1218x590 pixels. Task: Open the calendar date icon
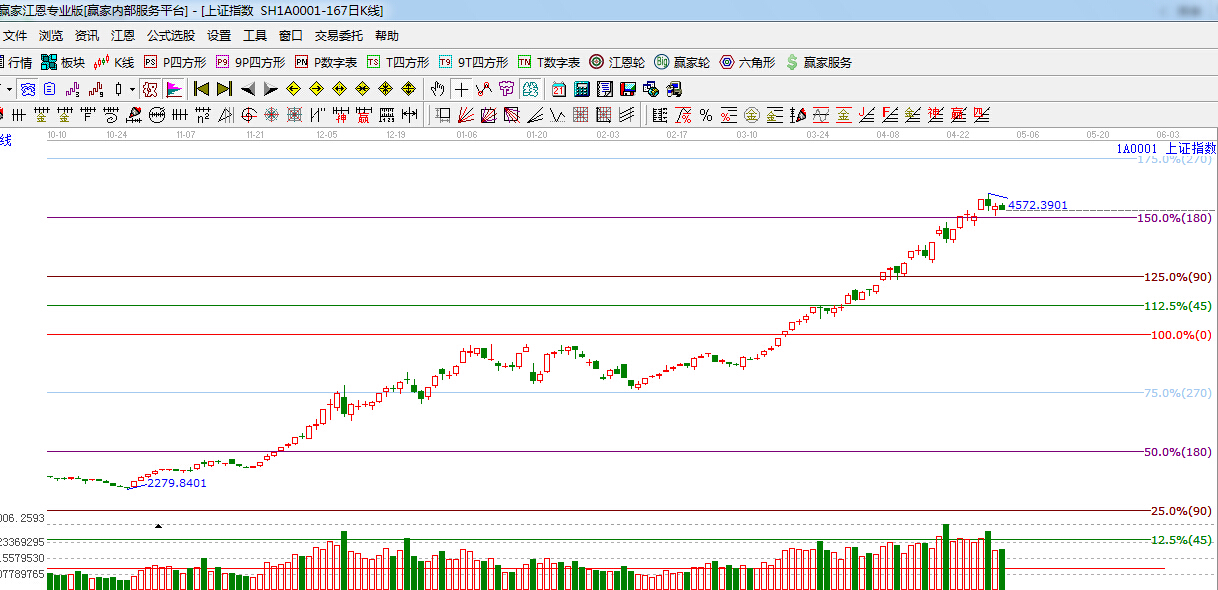pos(559,89)
